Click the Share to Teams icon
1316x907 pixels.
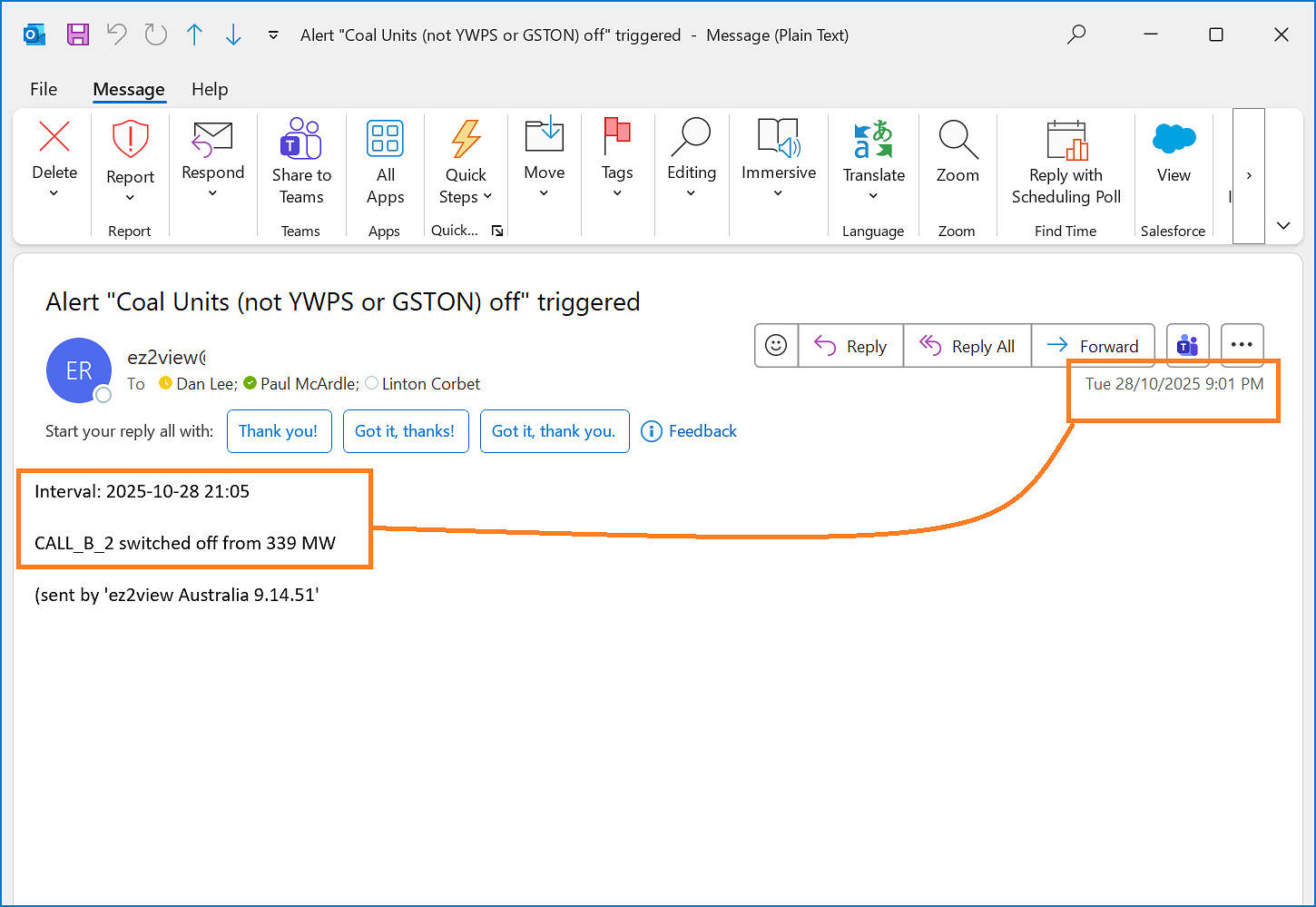[301, 139]
